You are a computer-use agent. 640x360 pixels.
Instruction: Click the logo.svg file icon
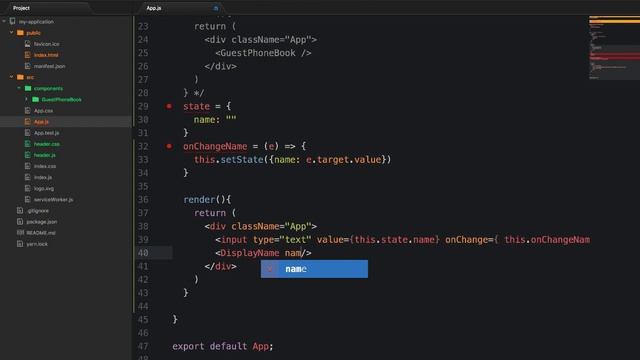pos(27,188)
